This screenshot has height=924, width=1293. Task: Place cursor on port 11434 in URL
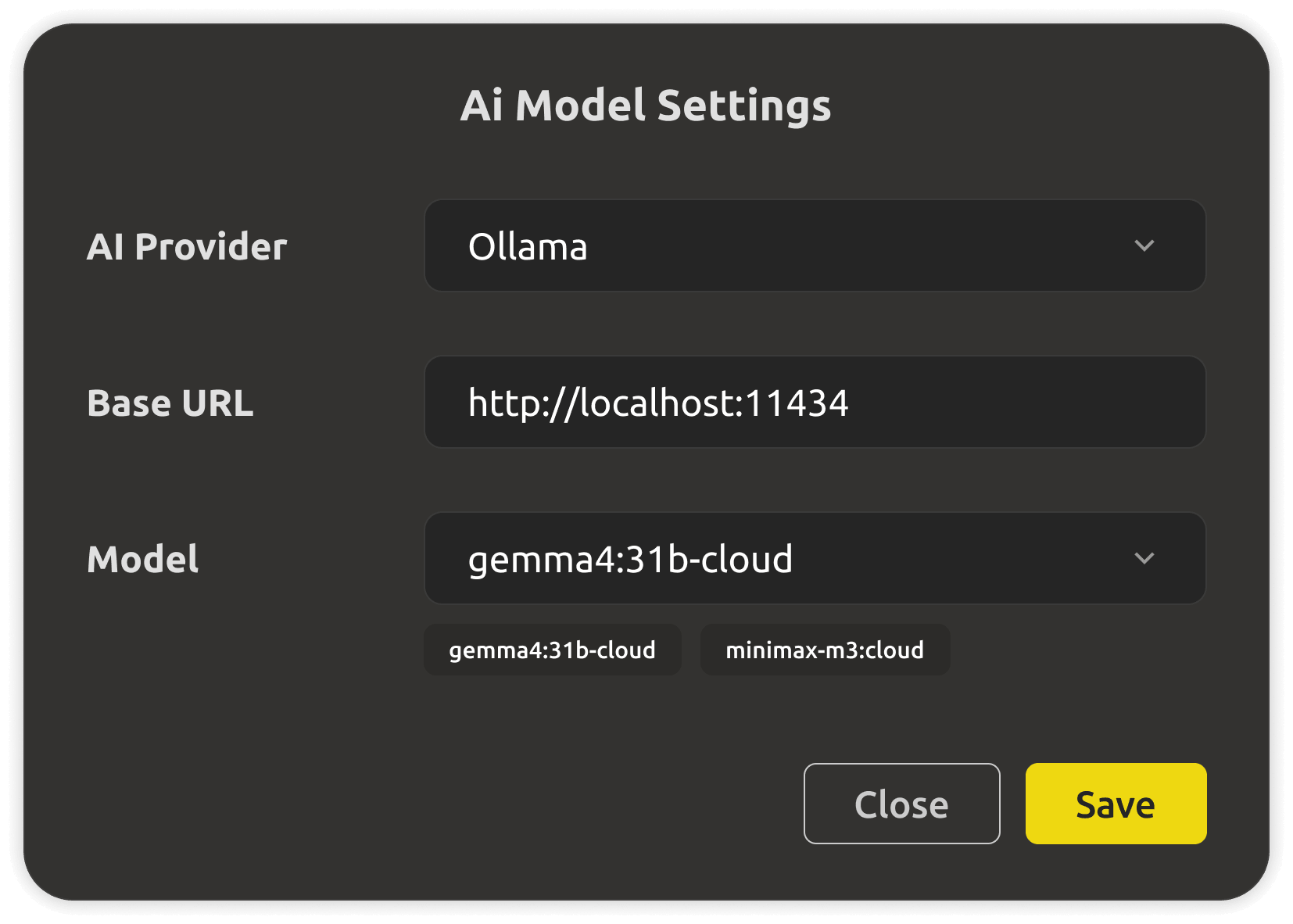click(x=797, y=403)
